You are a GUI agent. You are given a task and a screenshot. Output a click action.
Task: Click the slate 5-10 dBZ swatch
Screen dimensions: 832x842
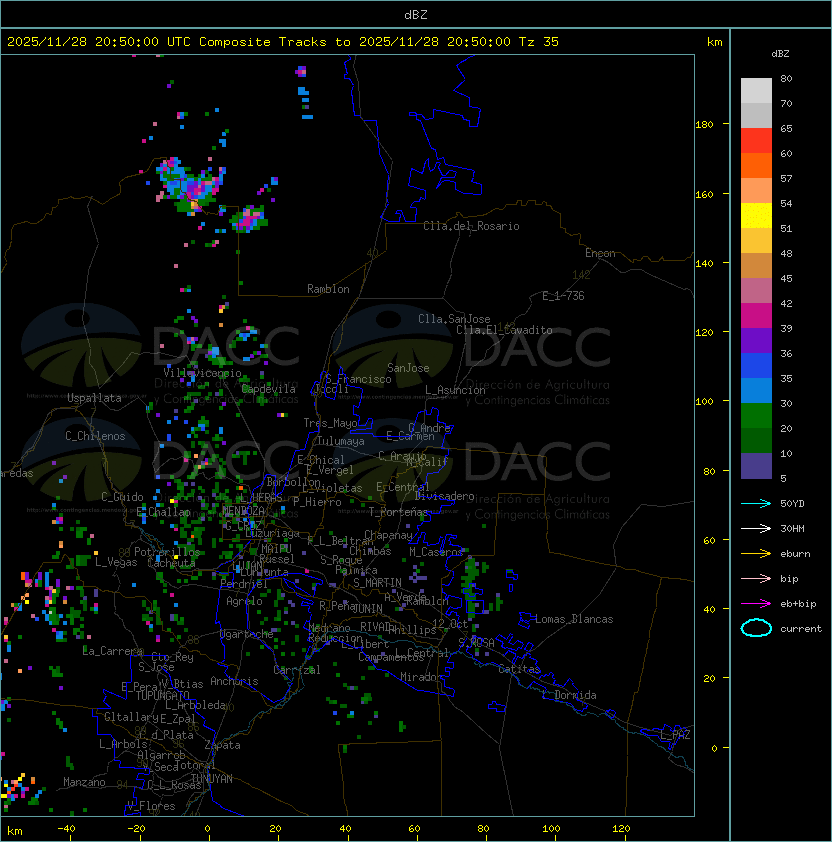click(x=756, y=466)
